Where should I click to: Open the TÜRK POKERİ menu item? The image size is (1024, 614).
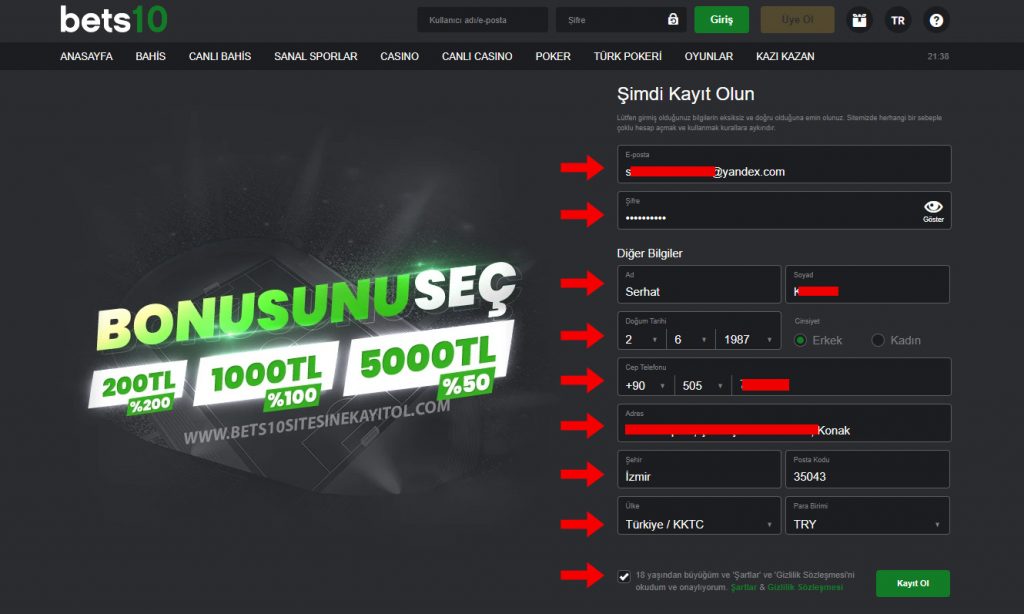pos(627,56)
